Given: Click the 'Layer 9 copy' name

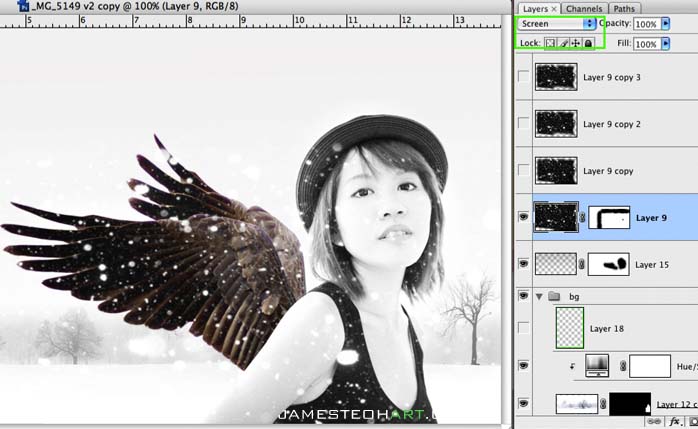Looking at the screenshot, I should [608, 171].
